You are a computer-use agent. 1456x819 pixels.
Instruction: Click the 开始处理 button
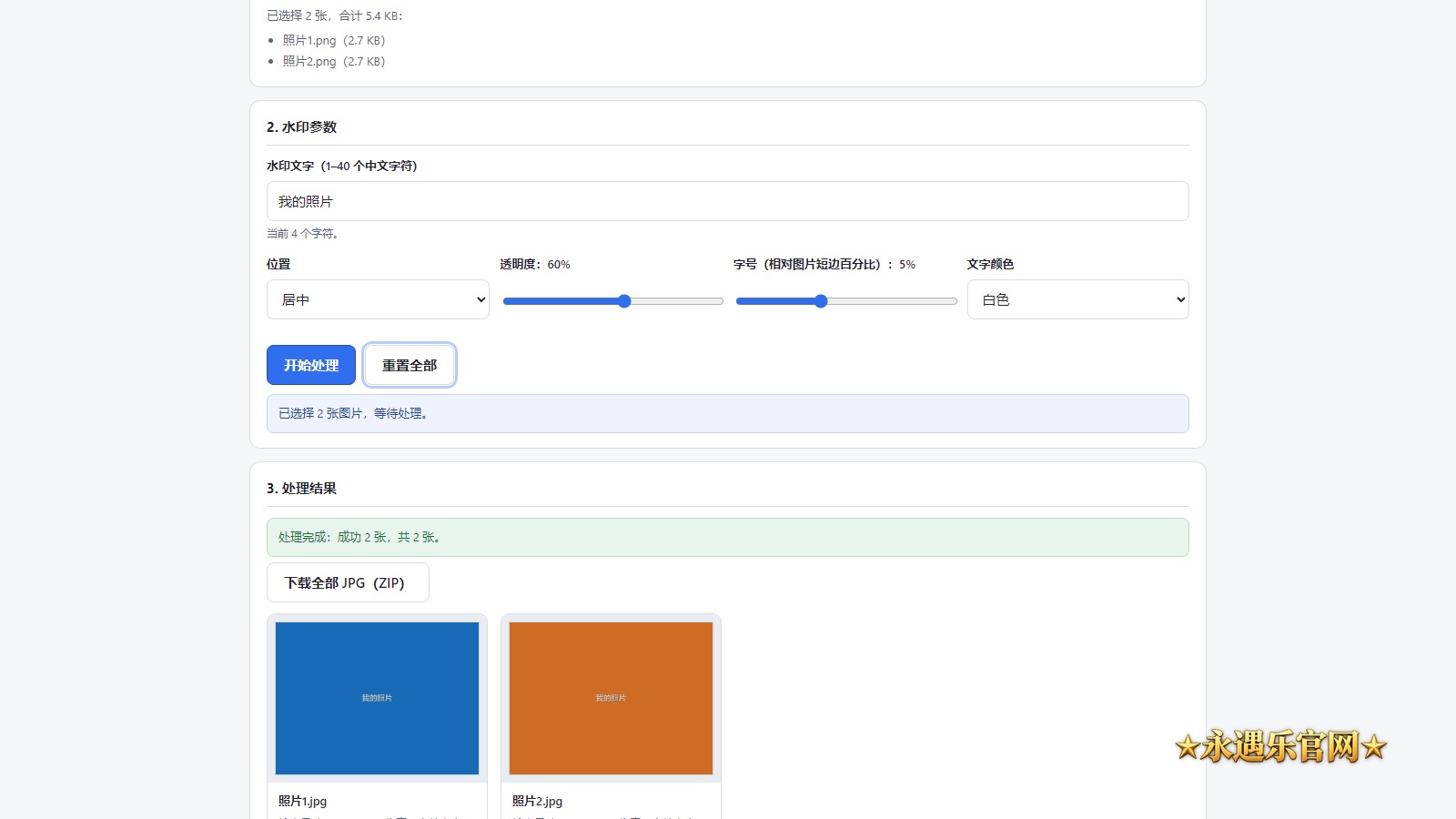pyautogui.click(x=311, y=365)
